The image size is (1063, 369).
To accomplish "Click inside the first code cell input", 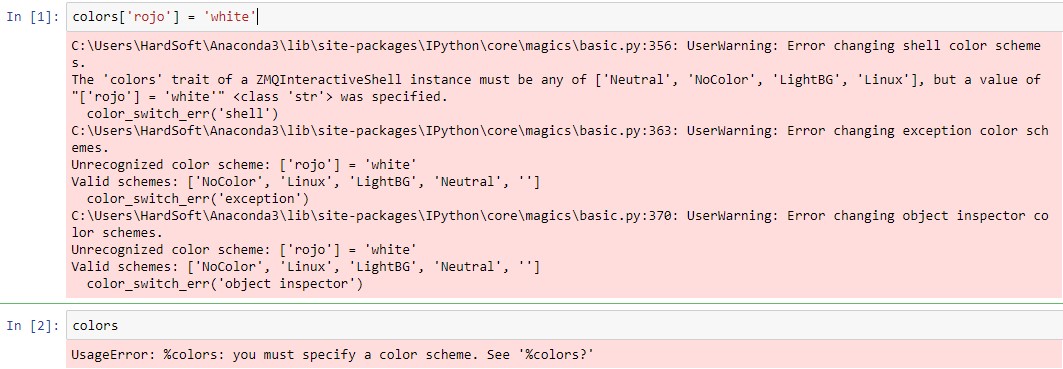I will click(564, 16).
